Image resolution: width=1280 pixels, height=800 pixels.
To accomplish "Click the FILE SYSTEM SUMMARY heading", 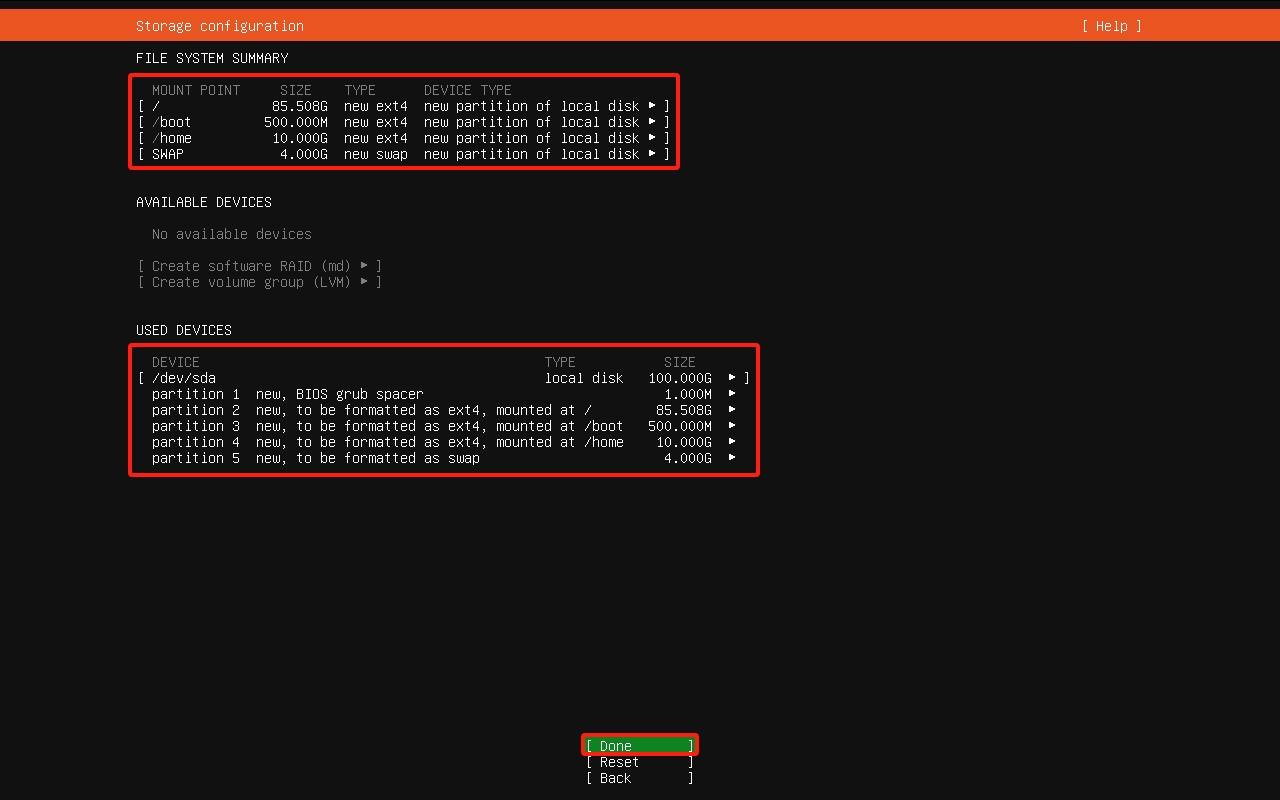I will click(x=212, y=58).
